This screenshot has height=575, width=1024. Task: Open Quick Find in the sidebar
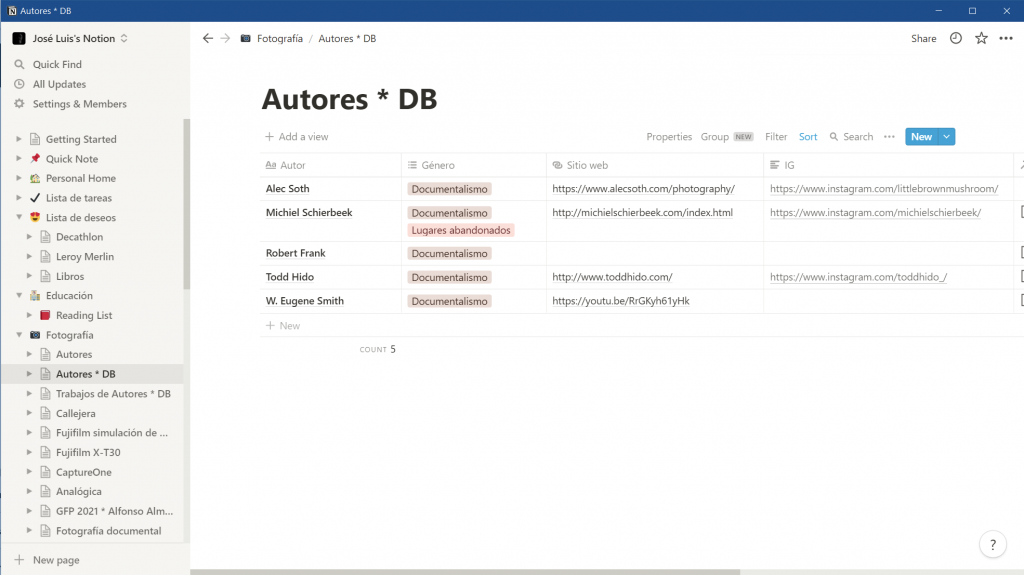[x=57, y=65]
